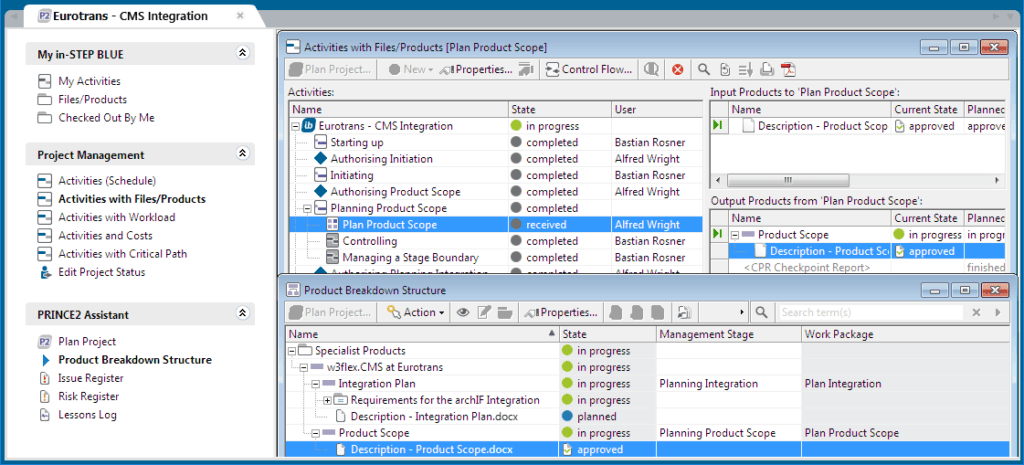Collapse the Integration Plan tree node

[316, 383]
